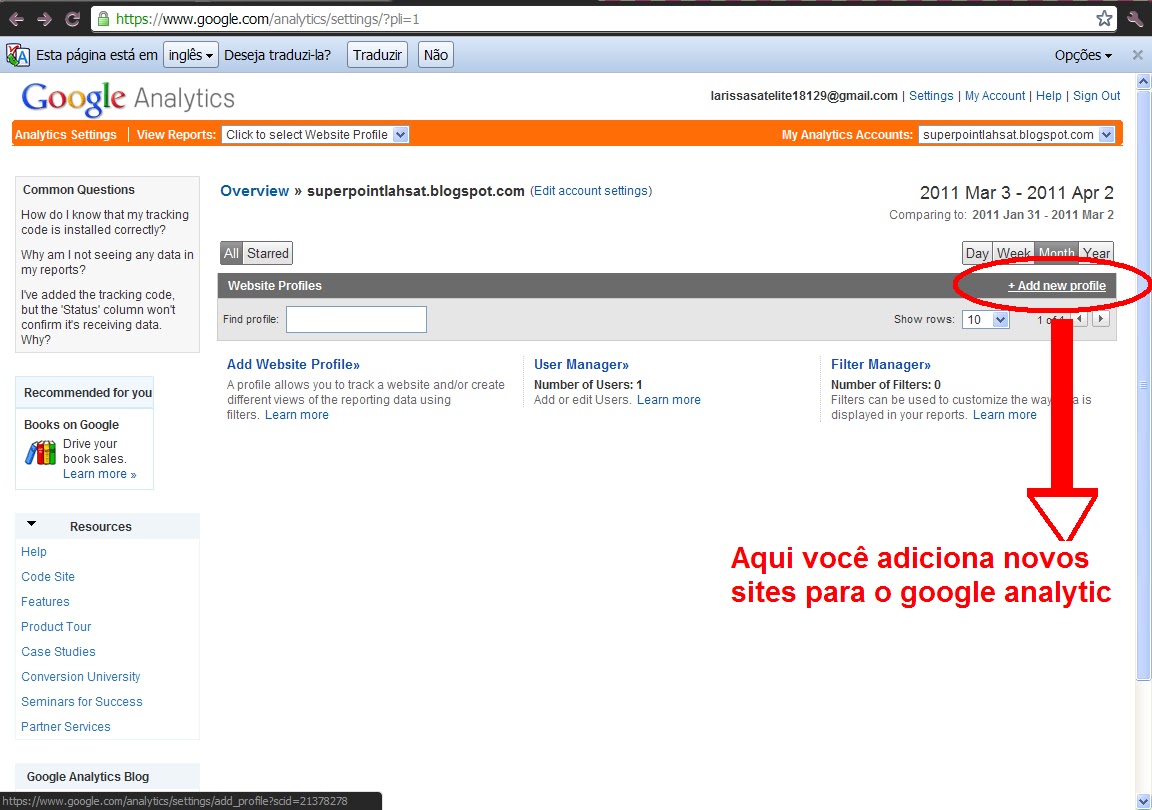
Task: Open Analytics Settings tab
Action: [65, 135]
